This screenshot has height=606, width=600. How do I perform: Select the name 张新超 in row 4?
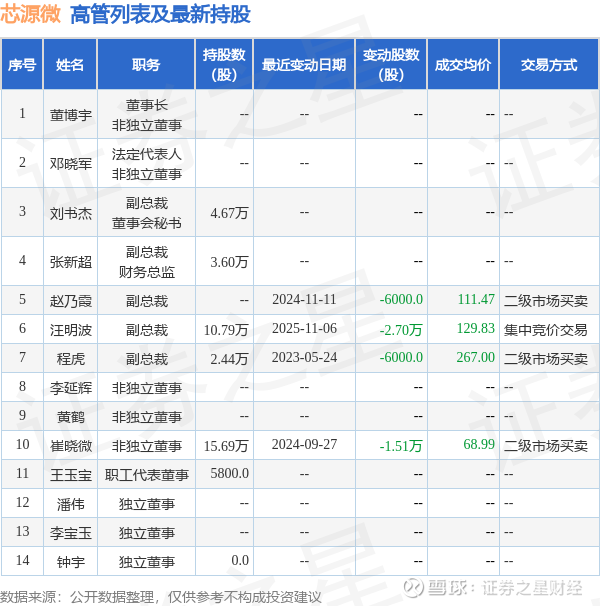coord(71,262)
